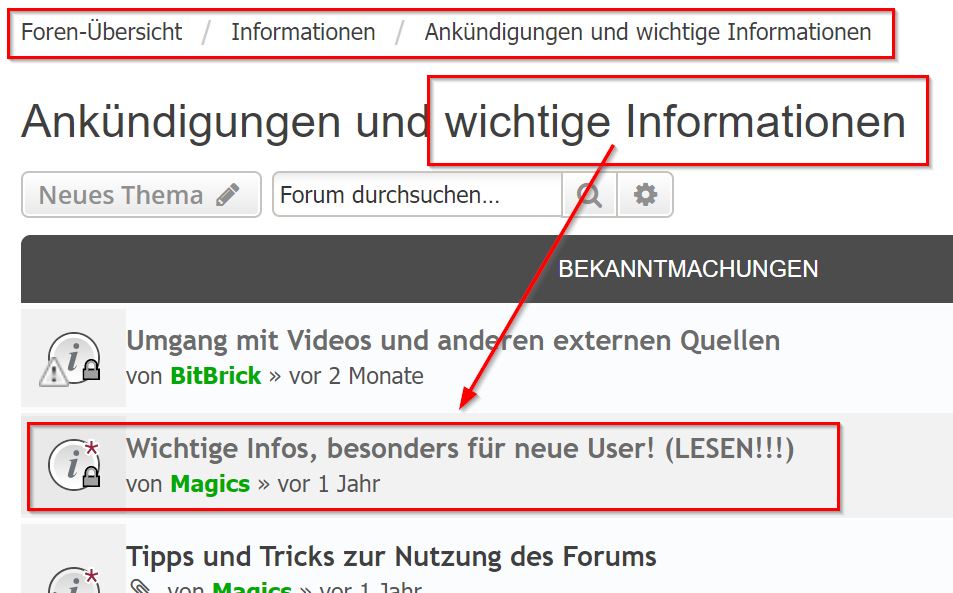Click announcement icon beside "Tipps und Tricks"

[x=74, y=580]
